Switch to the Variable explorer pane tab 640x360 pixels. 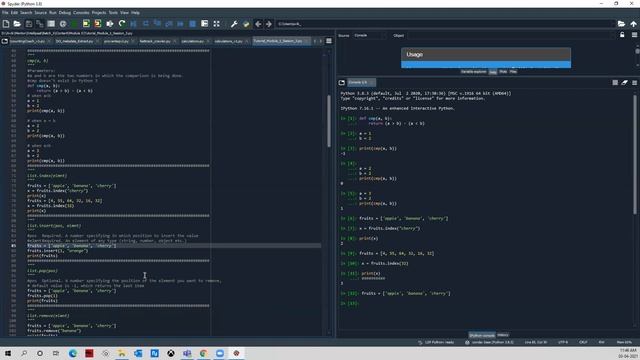pyautogui.click(x=473, y=71)
